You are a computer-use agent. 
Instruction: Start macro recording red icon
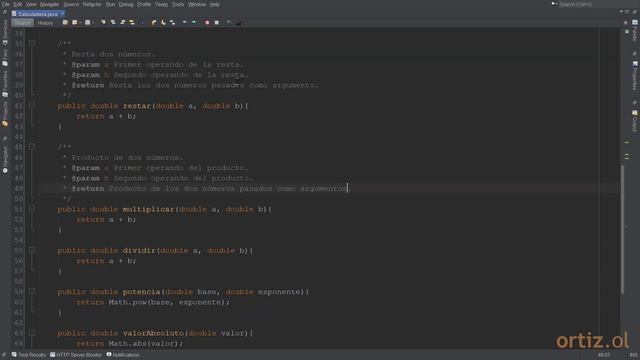coord(207,22)
